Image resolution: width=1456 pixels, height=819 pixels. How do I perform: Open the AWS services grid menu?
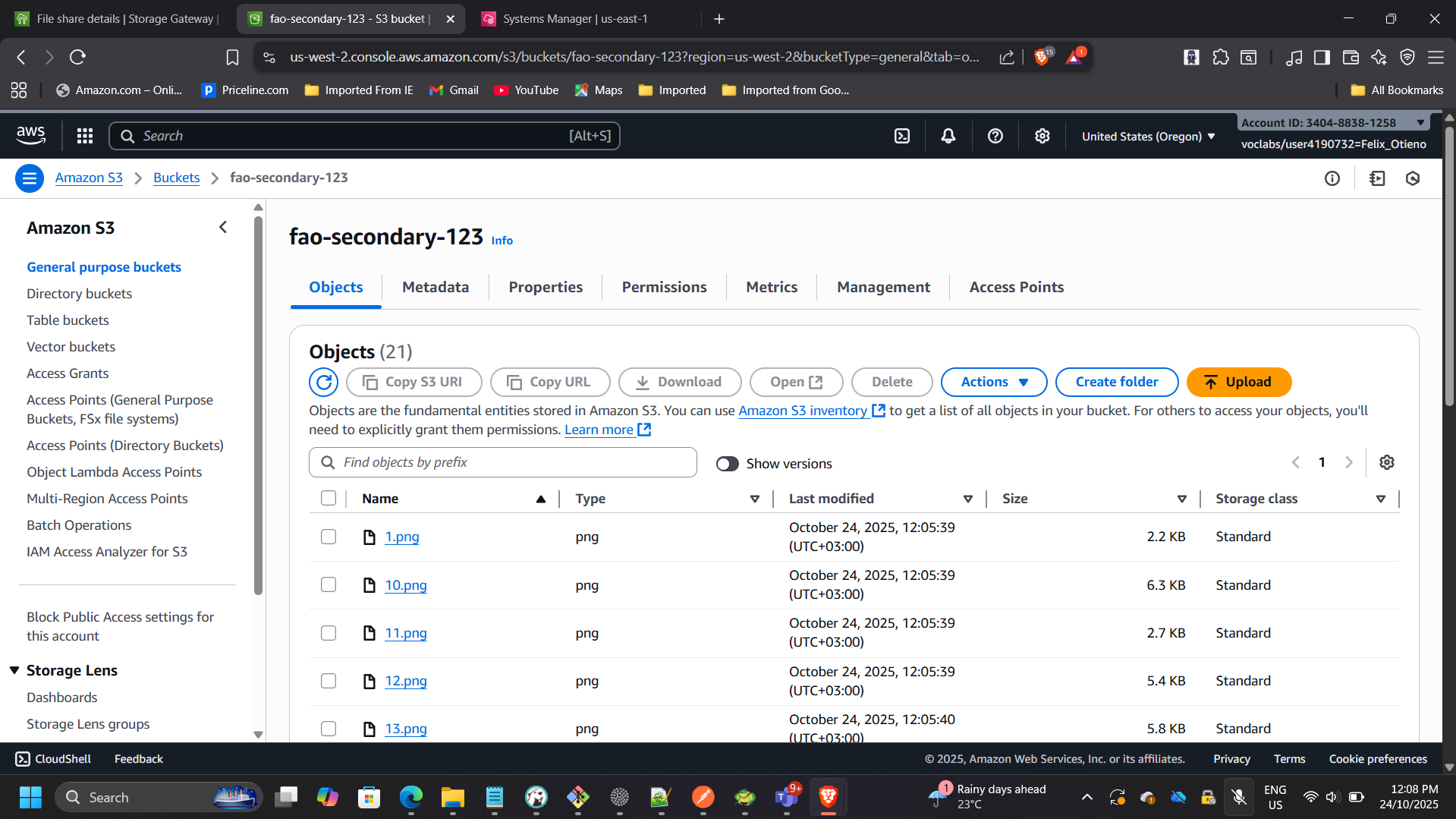(85, 136)
